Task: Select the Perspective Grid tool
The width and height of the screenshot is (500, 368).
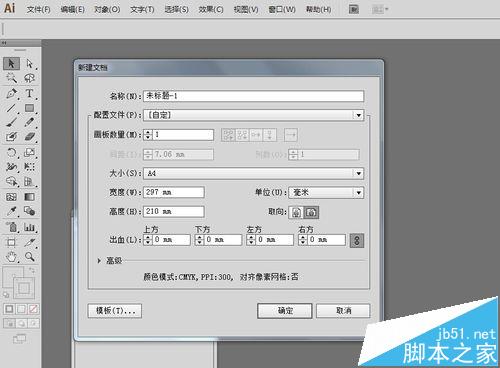Action: point(30,181)
